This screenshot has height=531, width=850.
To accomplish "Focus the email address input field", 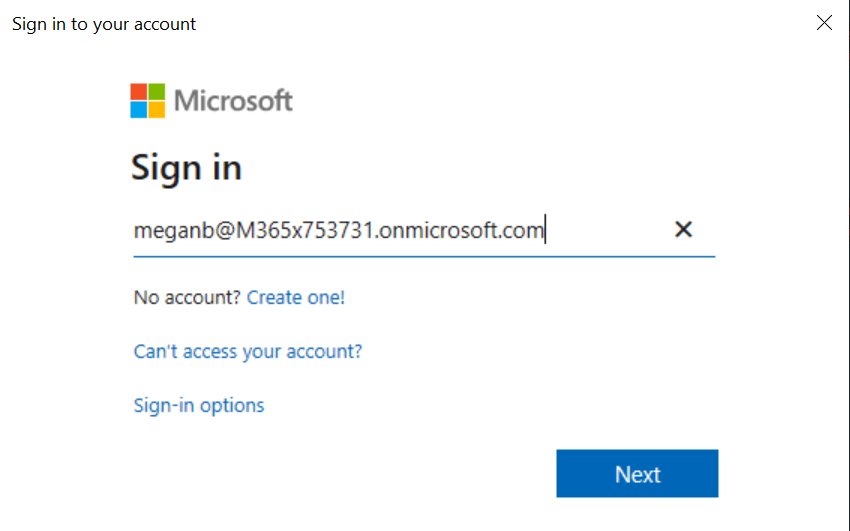I will click(x=400, y=231).
